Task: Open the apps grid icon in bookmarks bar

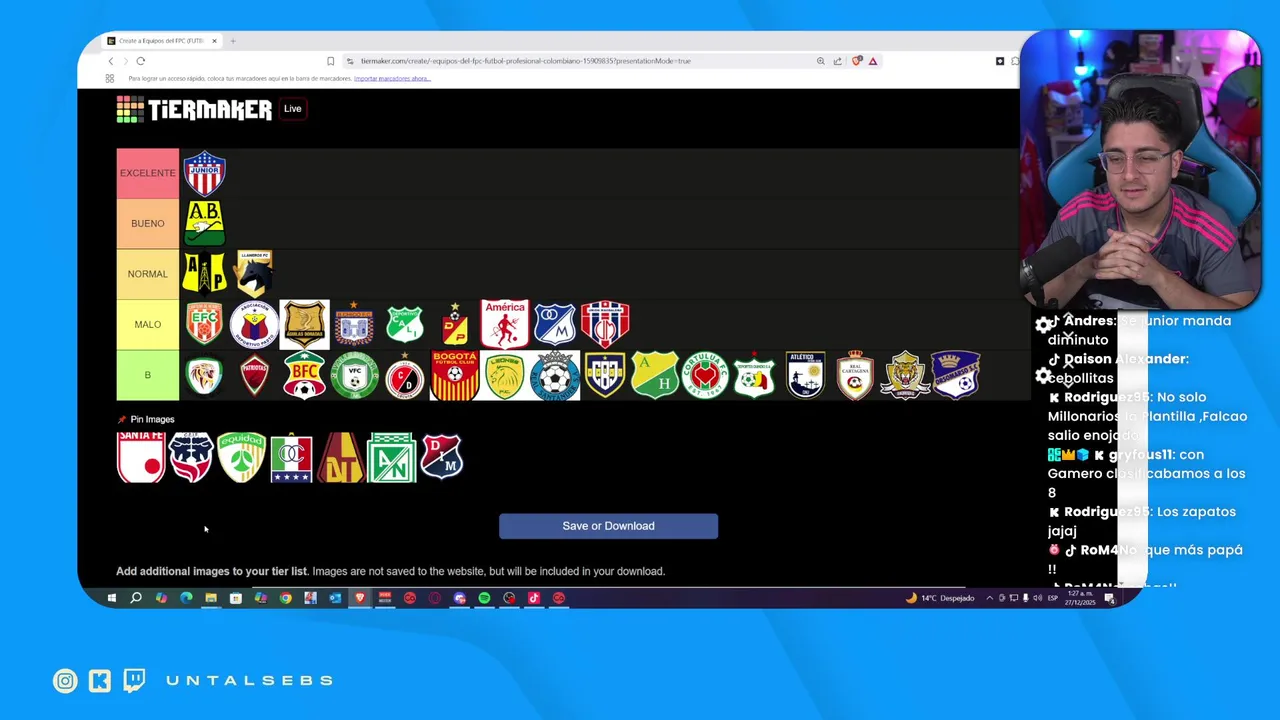Action: (110, 78)
